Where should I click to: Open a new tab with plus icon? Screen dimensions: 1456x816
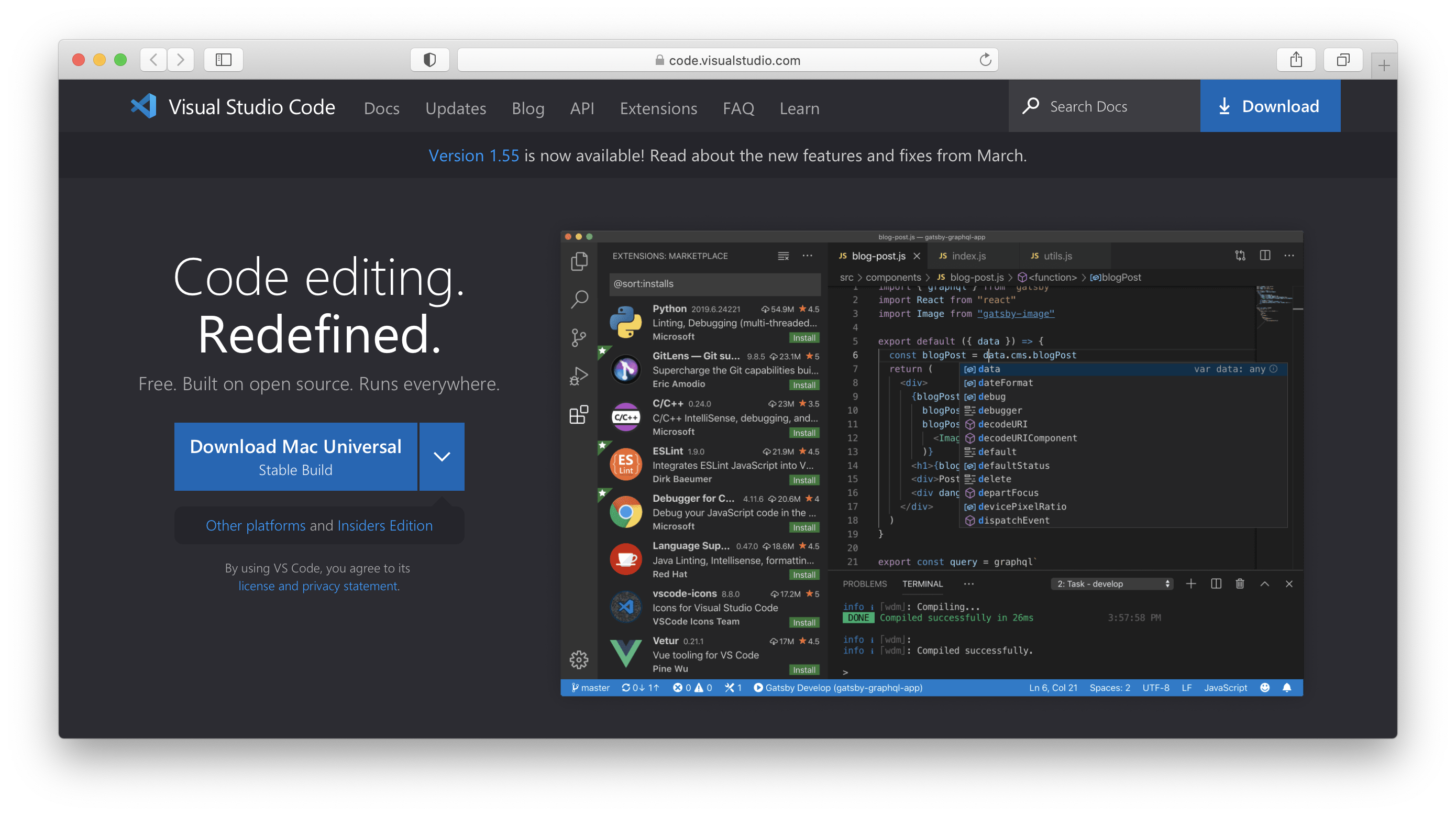pos(1384,66)
